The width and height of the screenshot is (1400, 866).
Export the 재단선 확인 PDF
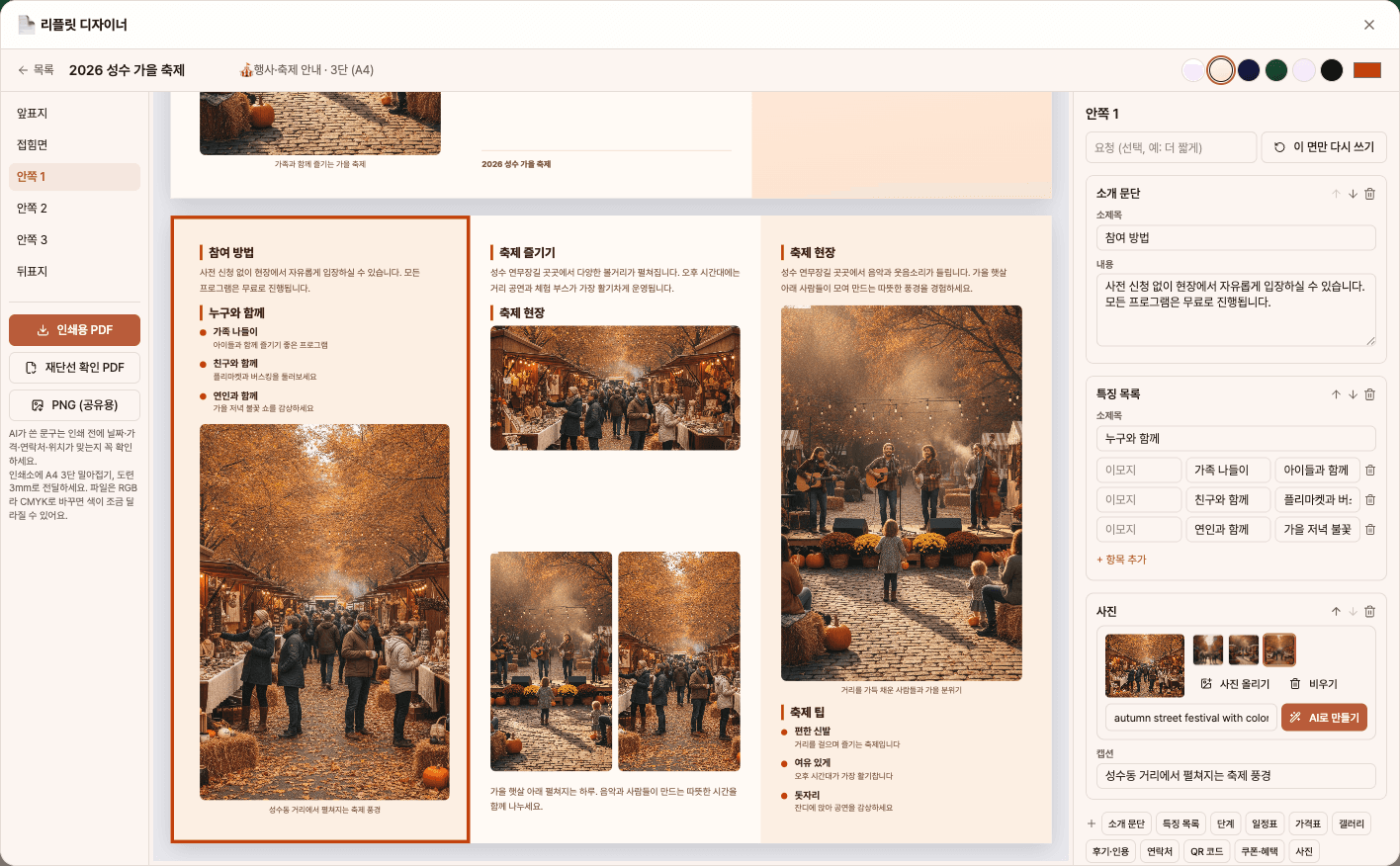[74, 368]
